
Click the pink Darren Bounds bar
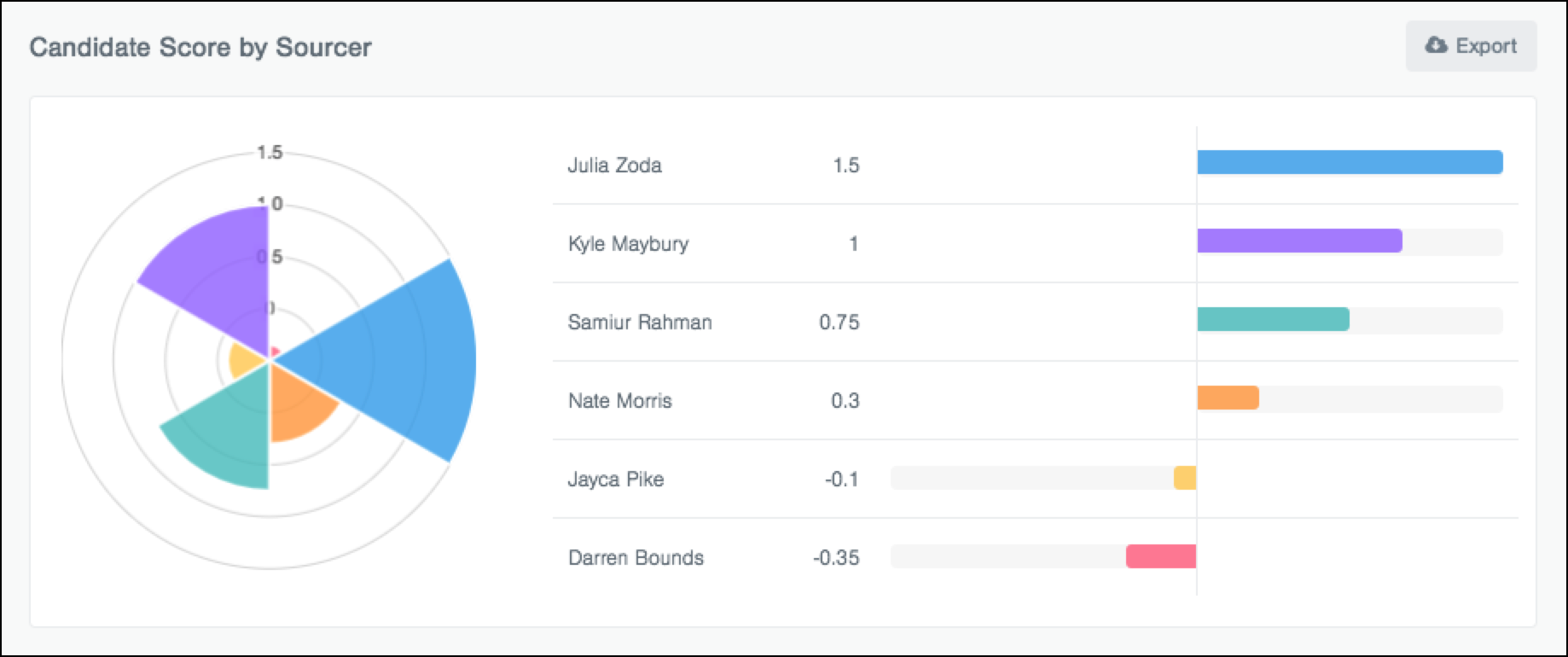coord(1161,556)
